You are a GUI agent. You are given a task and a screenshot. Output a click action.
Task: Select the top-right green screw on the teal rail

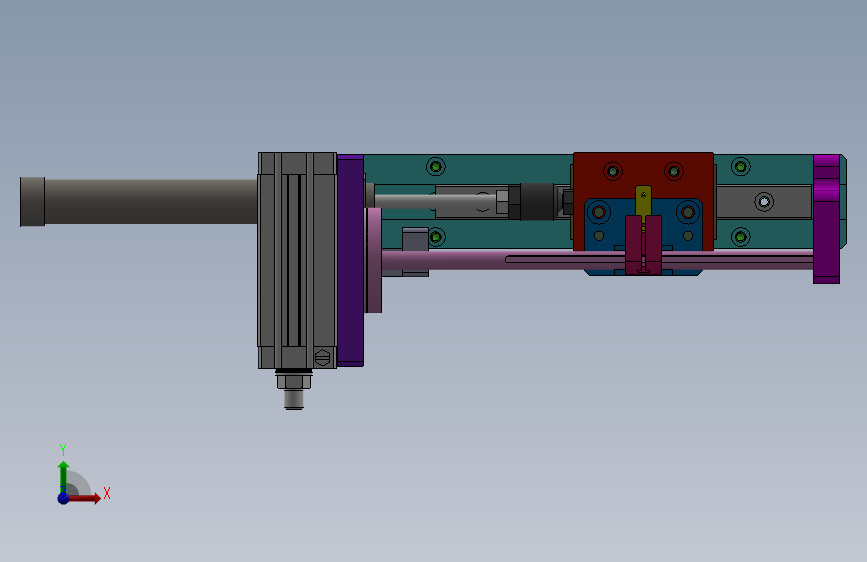(740, 166)
